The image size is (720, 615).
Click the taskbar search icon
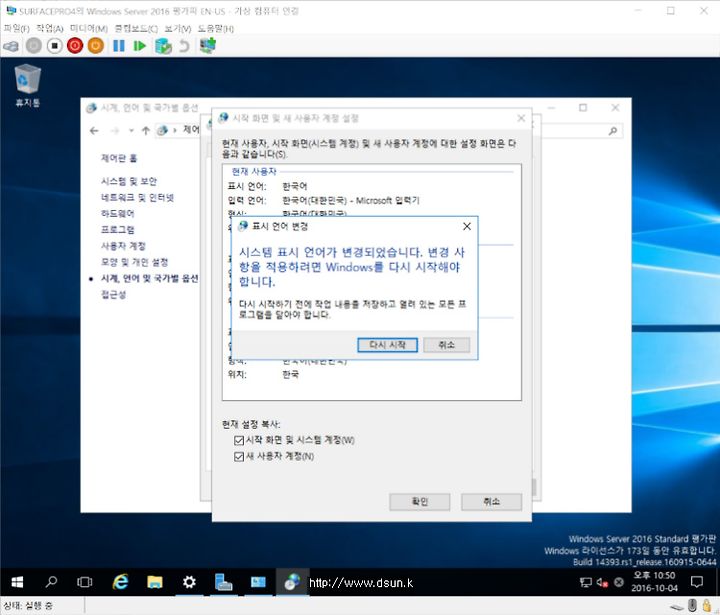(51, 582)
